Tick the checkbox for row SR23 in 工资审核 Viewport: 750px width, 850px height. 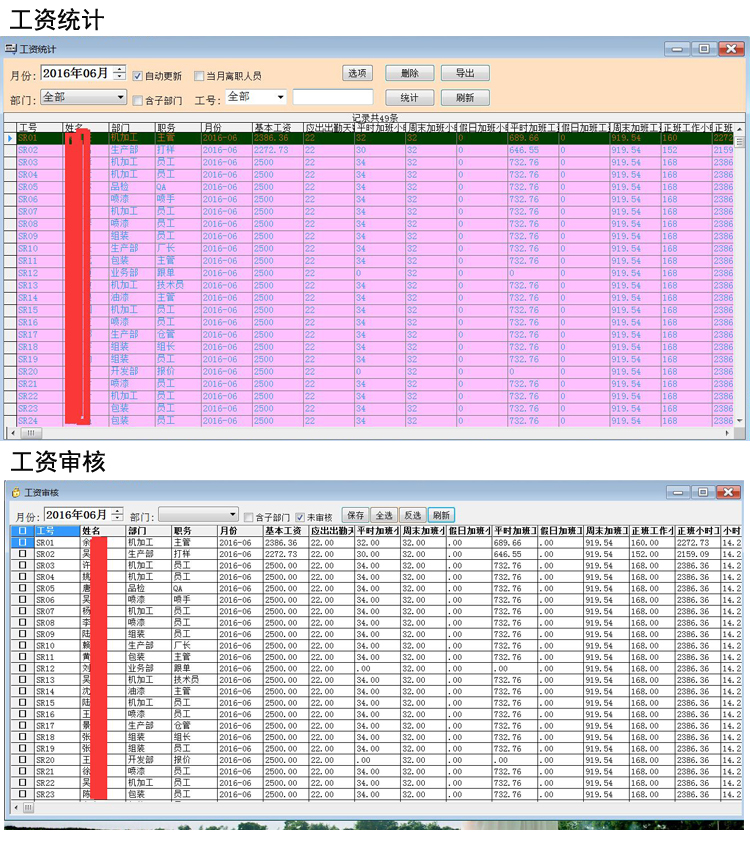[x=23, y=794]
